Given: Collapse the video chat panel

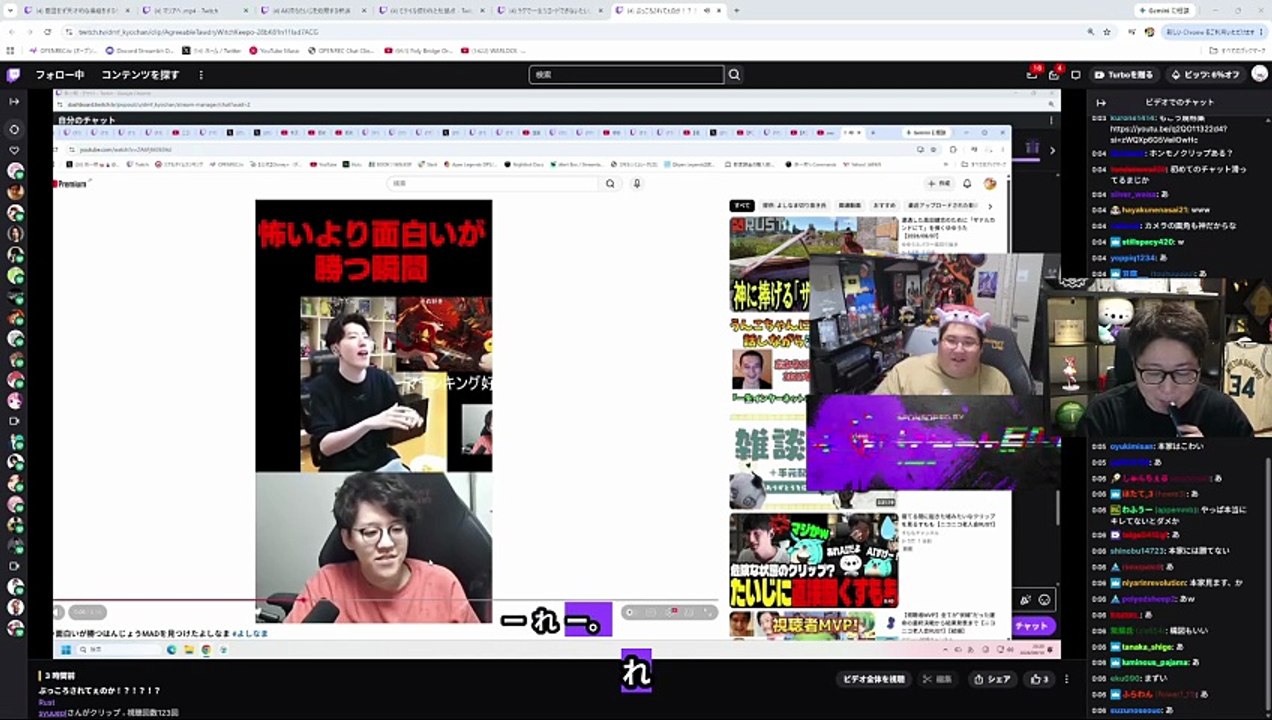Looking at the screenshot, I should [x=1101, y=102].
